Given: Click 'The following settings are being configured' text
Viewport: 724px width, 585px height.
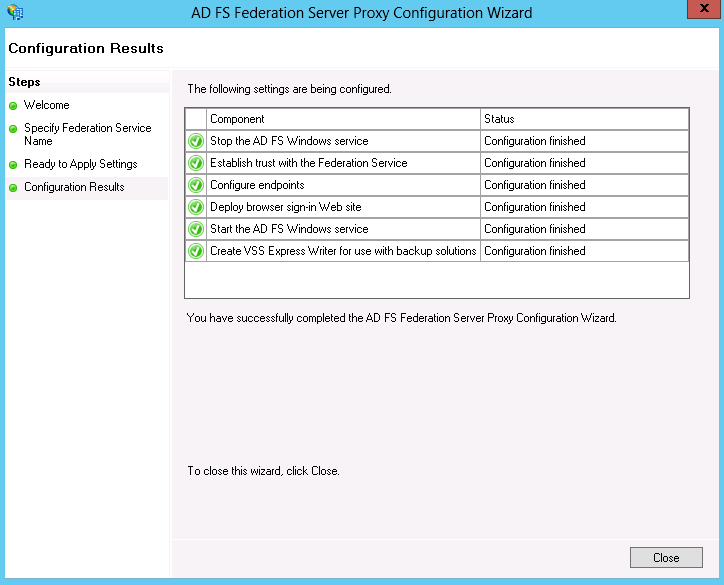Looking at the screenshot, I should 289,89.
